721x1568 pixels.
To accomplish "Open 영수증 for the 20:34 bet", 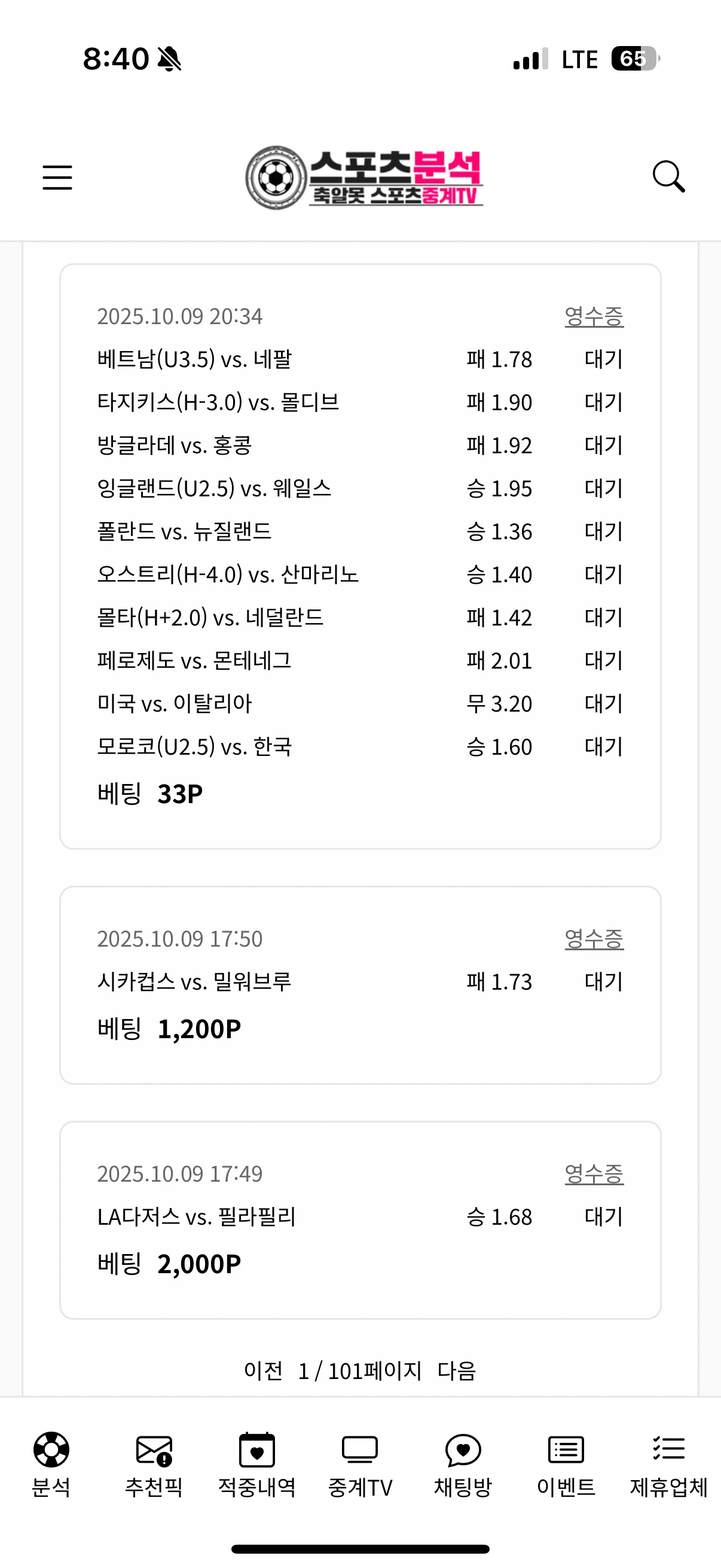I will pyautogui.click(x=594, y=316).
